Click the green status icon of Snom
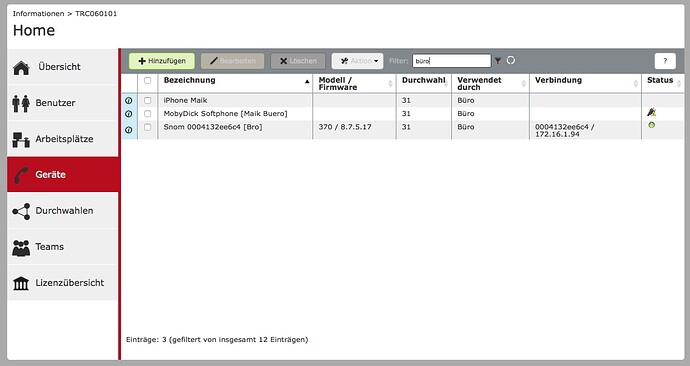The height and width of the screenshot is (366, 690). pos(651,125)
